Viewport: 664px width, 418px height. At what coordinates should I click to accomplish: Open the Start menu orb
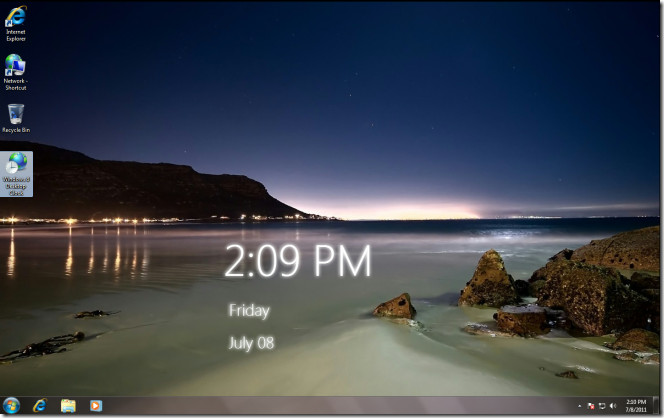click(x=11, y=406)
